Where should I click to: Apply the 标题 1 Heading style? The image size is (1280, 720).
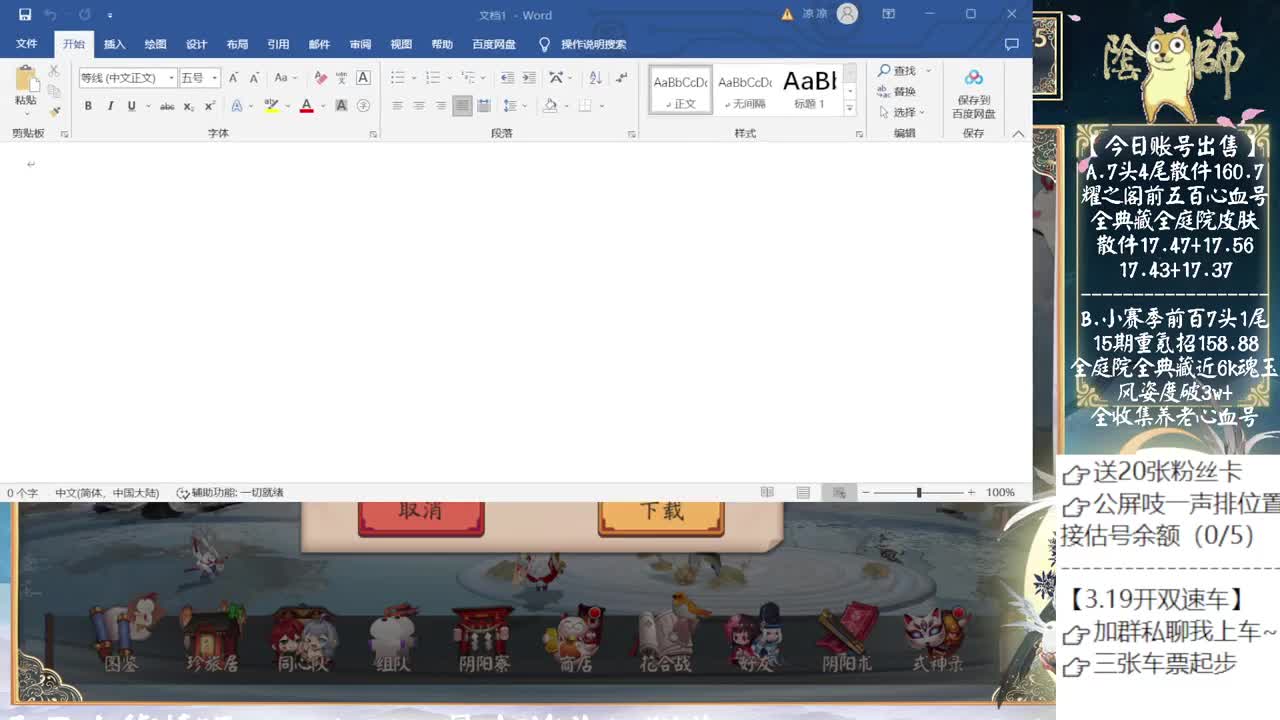(x=809, y=89)
